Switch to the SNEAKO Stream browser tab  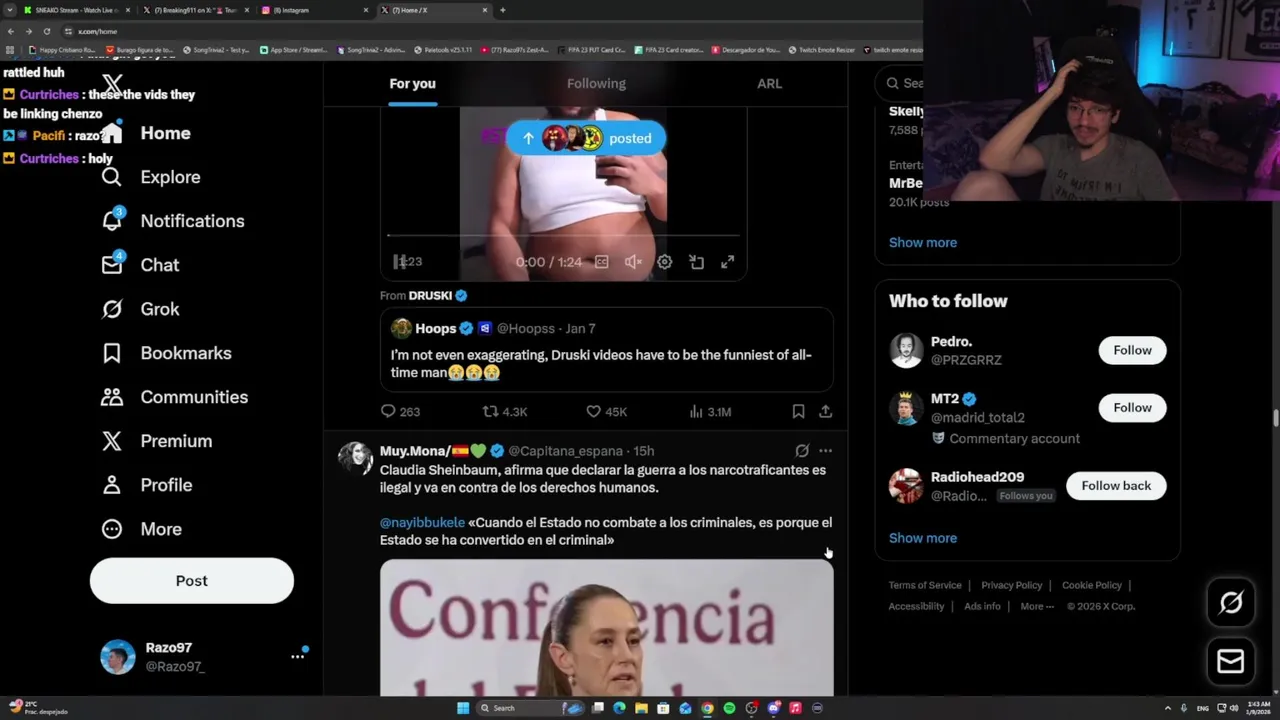[x=75, y=10]
